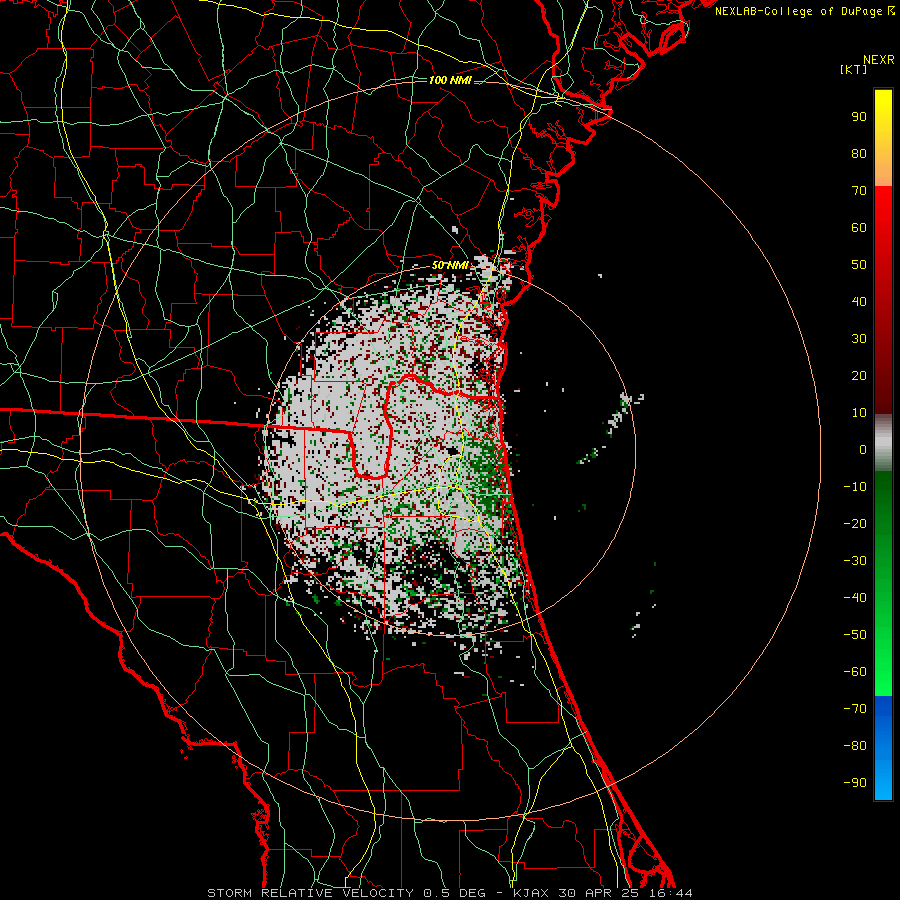This screenshot has width=900, height=900.
Task: Click the 50 value on the velocity scale
Action: [859, 265]
